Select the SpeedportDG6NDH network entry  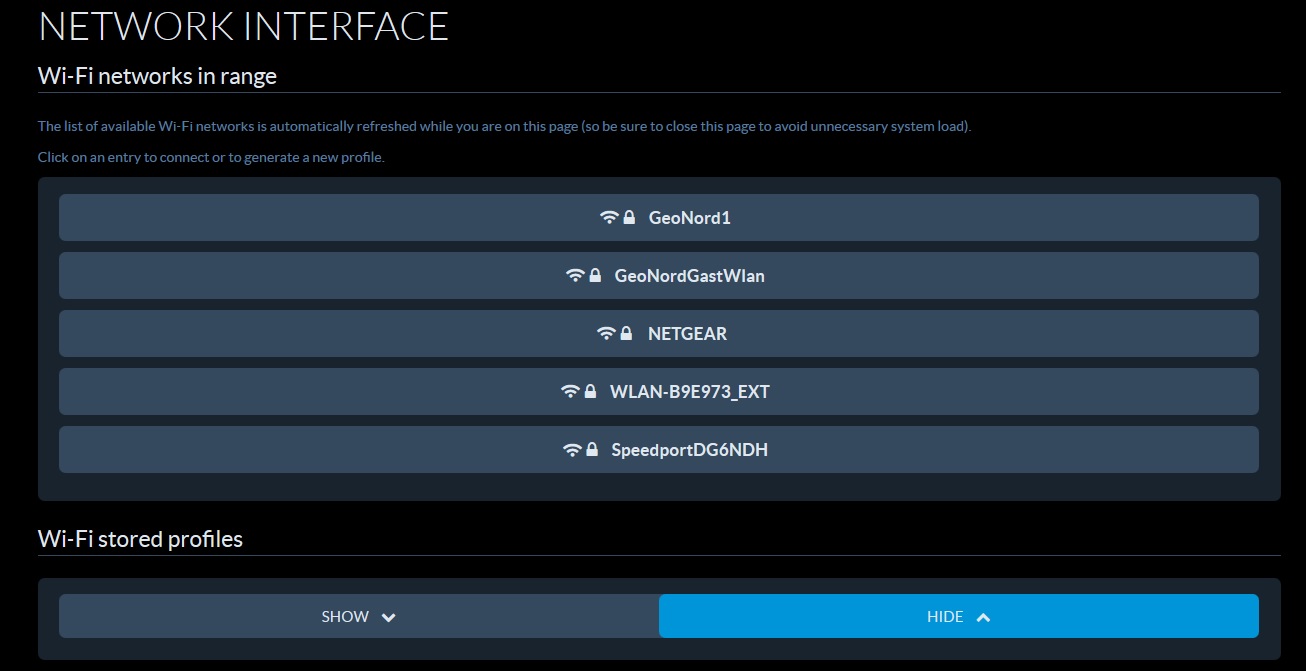pyautogui.click(x=658, y=449)
